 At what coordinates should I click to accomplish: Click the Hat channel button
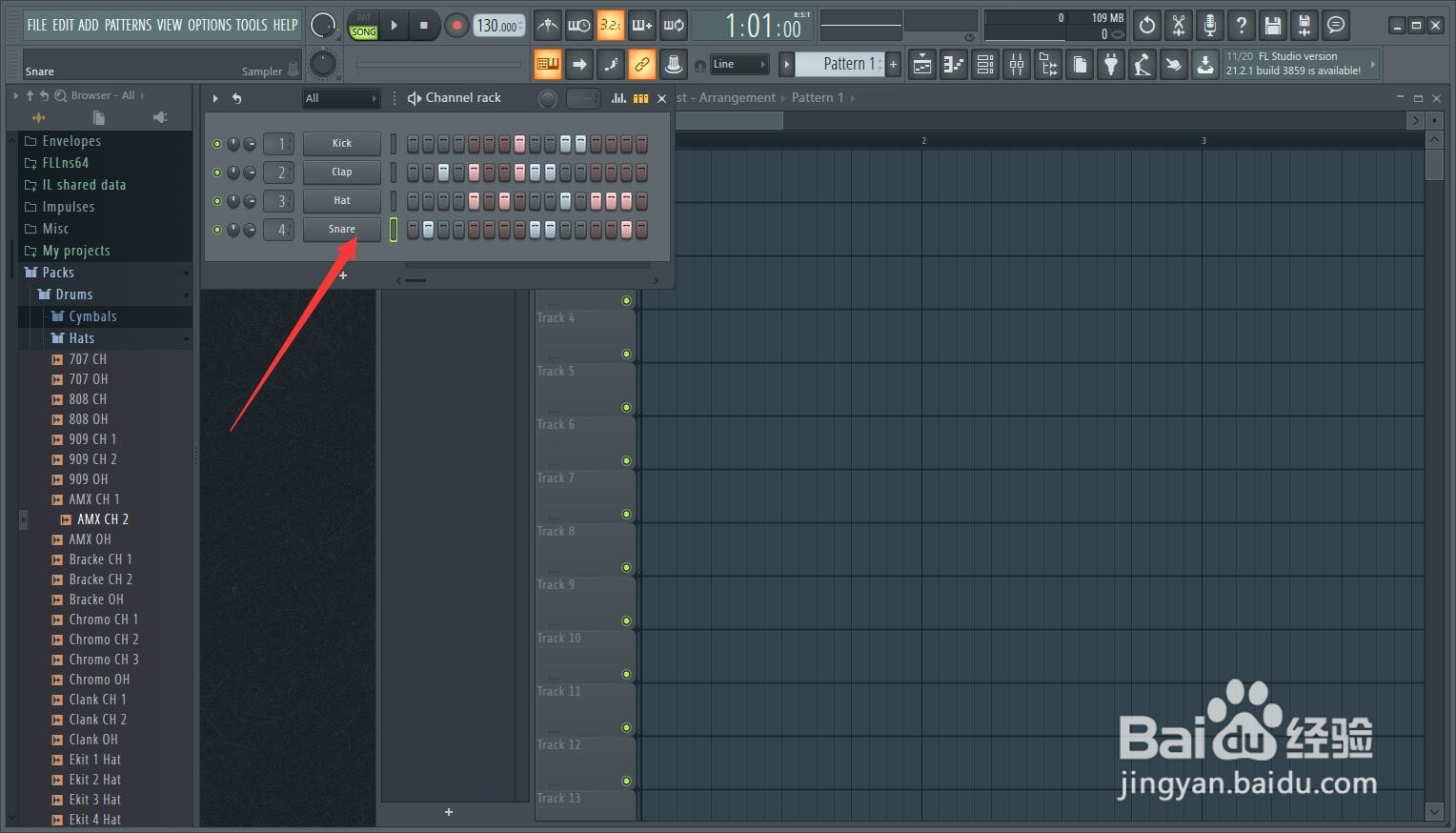pos(342,201)
